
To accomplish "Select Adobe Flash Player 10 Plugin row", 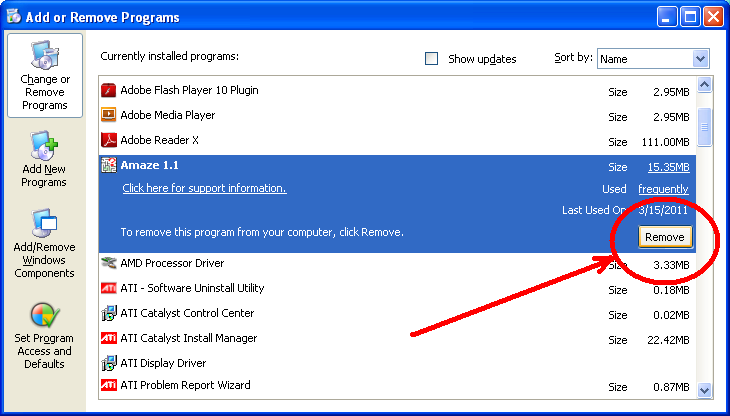I will click(x=397, y=90).
